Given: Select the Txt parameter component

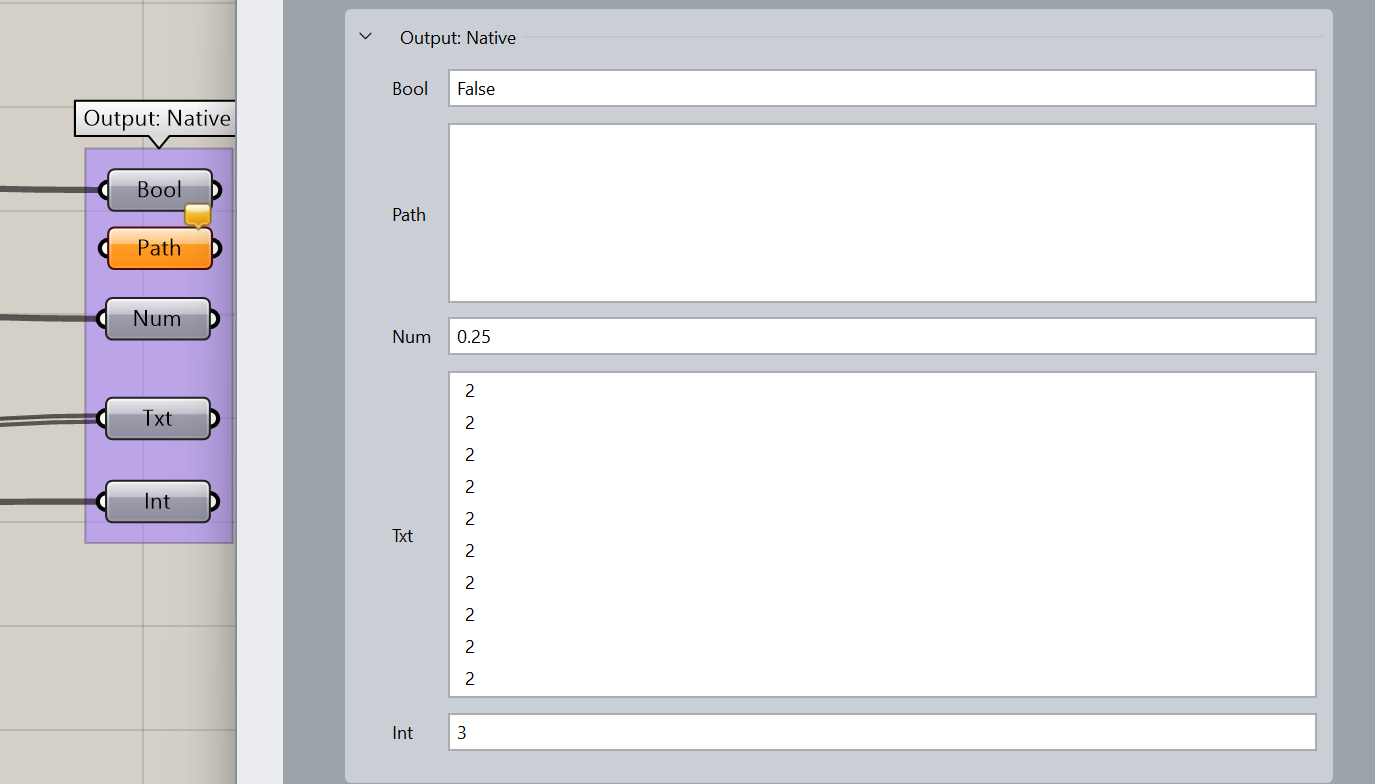Looking at the screenshot, I should (x=158, y=418).
